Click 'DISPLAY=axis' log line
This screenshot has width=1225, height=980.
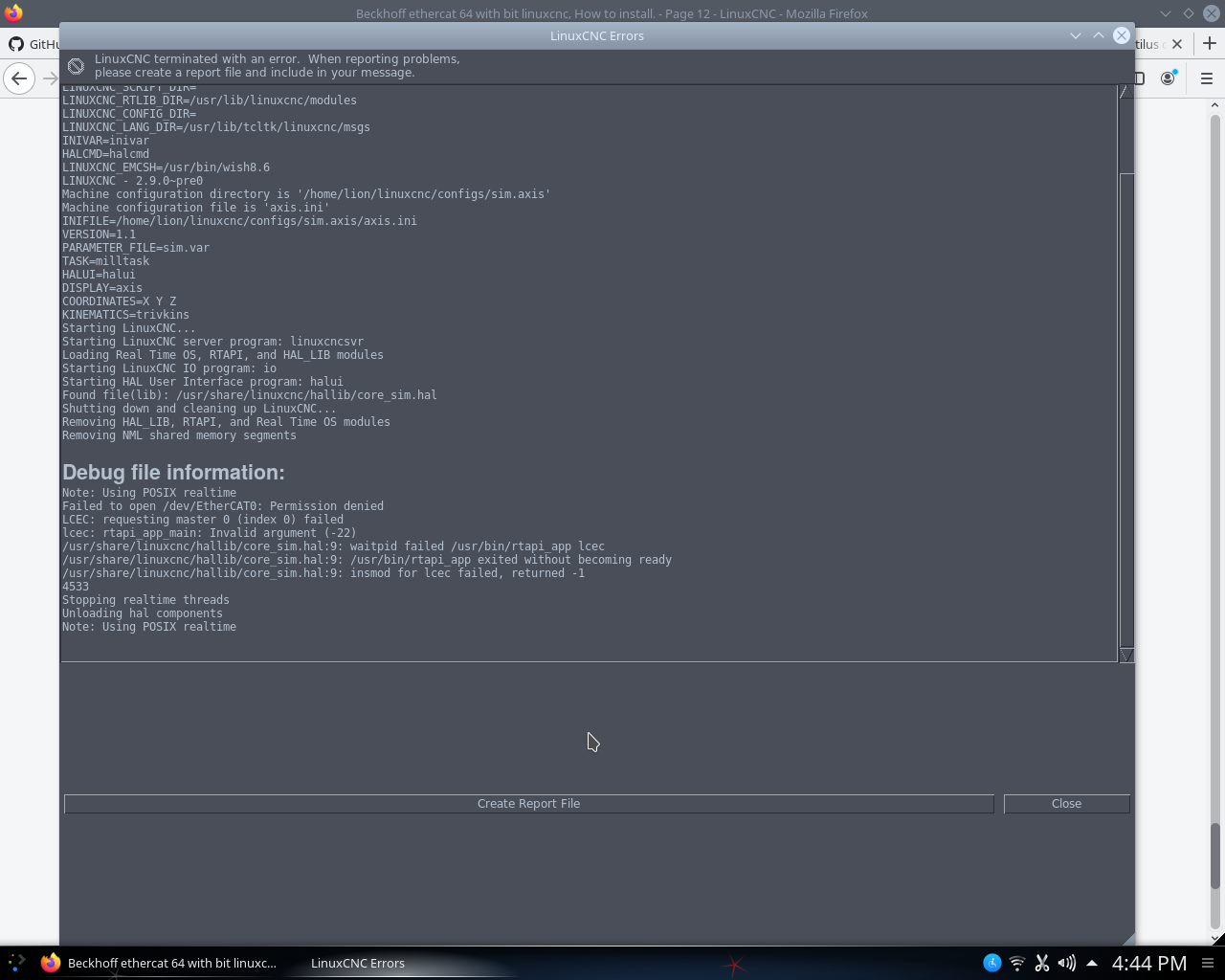102,288
